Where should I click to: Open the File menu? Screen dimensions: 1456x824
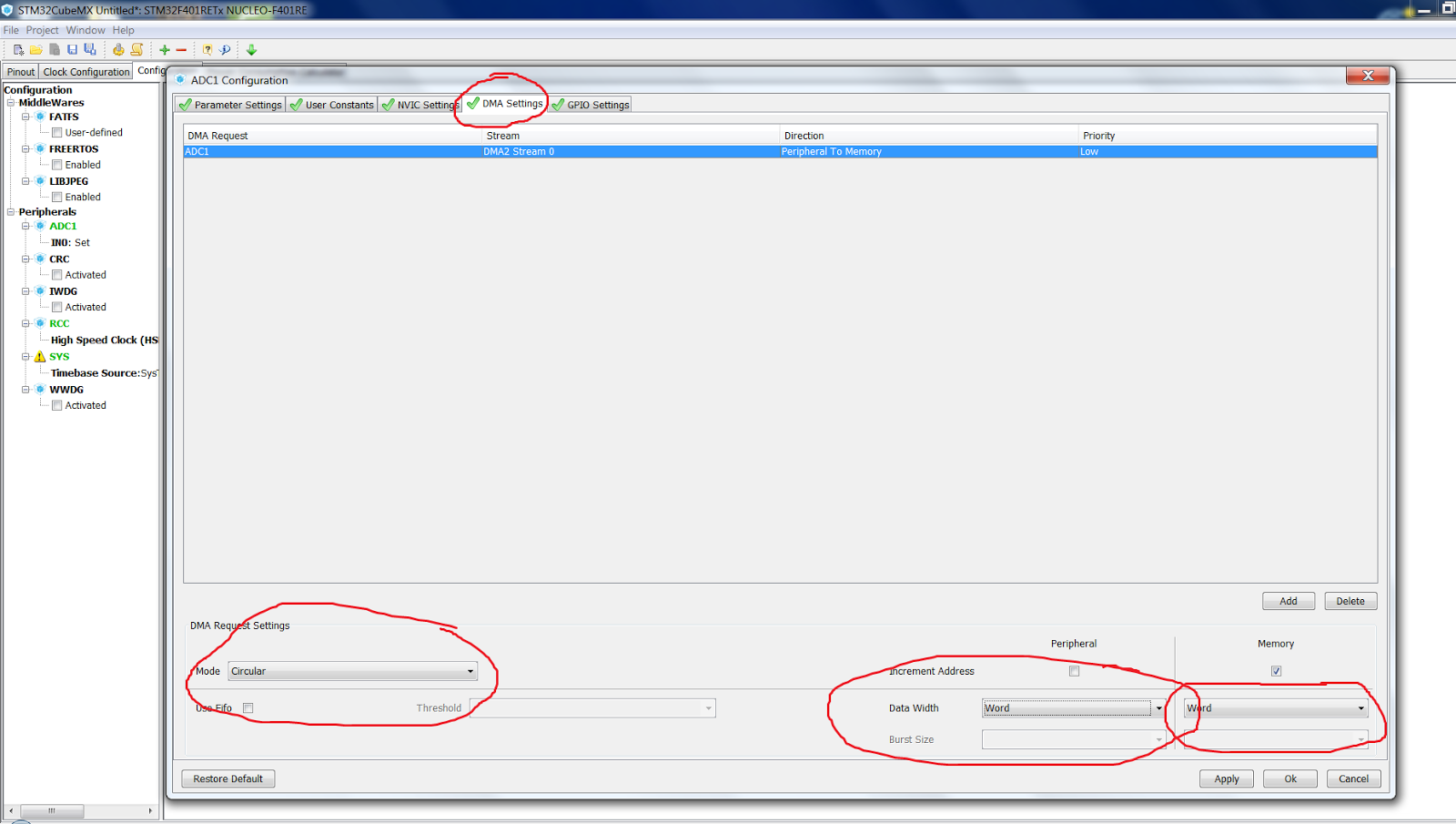coord(11,30)
